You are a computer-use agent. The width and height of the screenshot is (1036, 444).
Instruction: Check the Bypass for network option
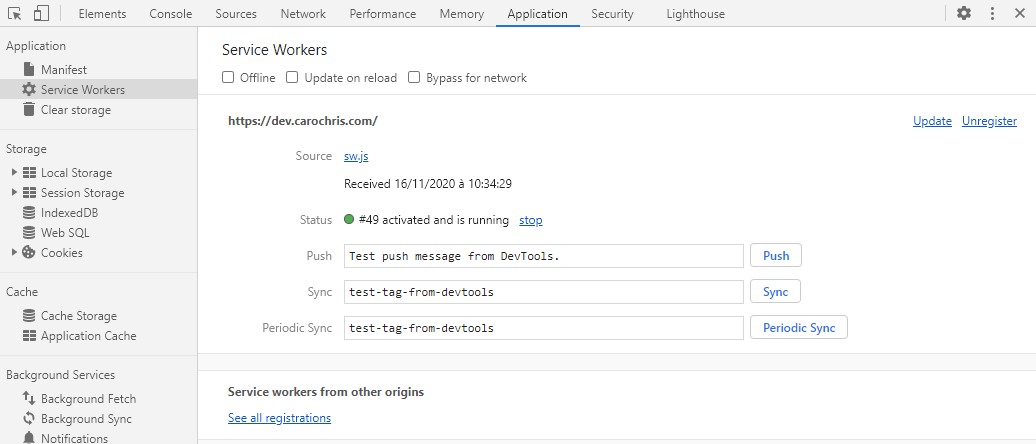pos(414,77)
